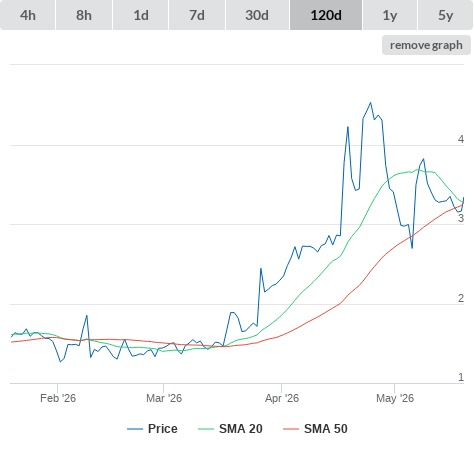474x455 pixels.
Task: Click the highest price peak on chart
Action: [371, 103]
